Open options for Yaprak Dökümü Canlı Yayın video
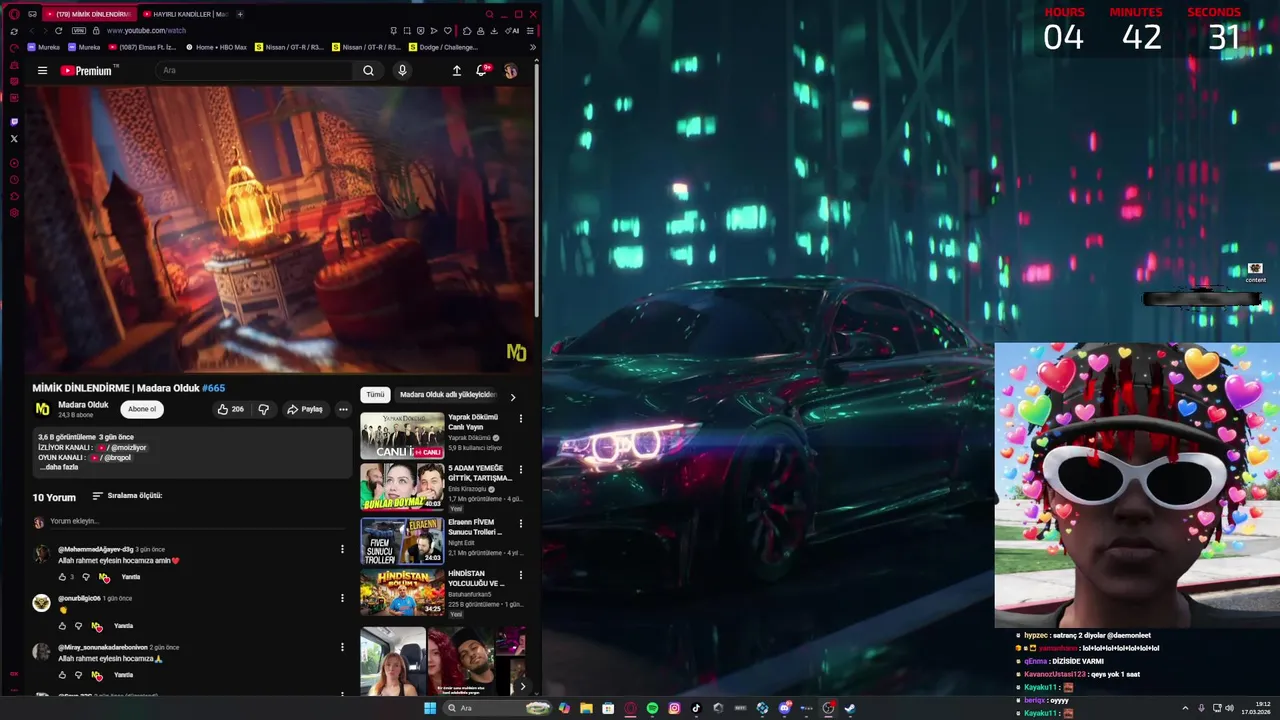 [x=520, y=419]
